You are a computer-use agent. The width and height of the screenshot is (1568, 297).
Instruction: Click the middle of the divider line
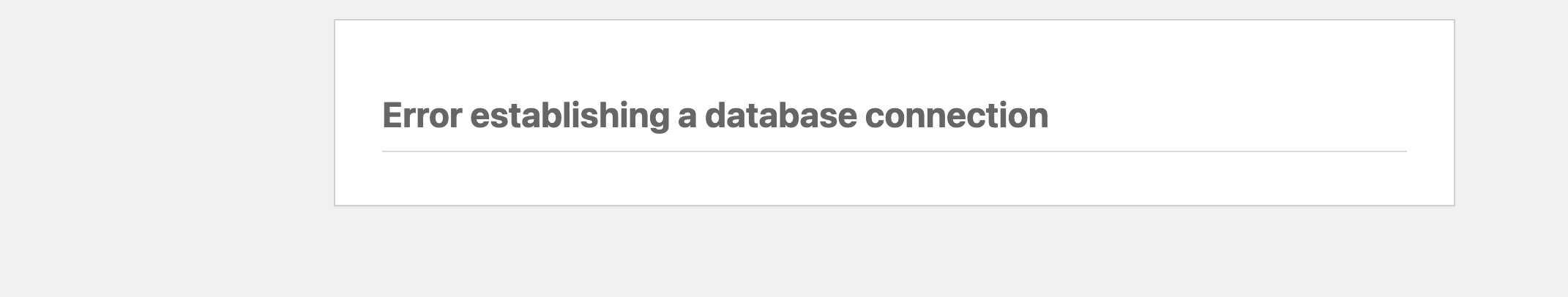[x=895, y=151]
